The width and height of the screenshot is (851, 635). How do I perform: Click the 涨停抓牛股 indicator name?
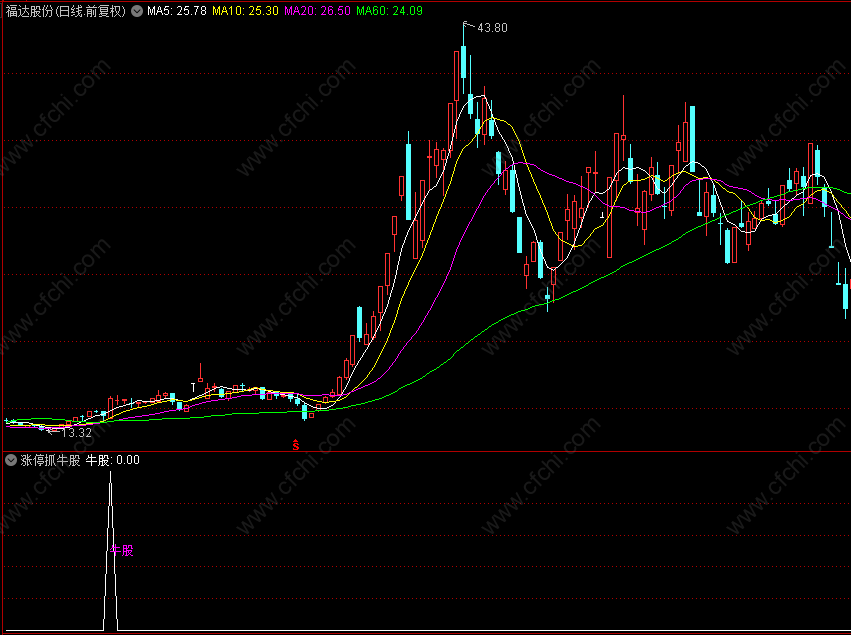click(x=50, y=460)
